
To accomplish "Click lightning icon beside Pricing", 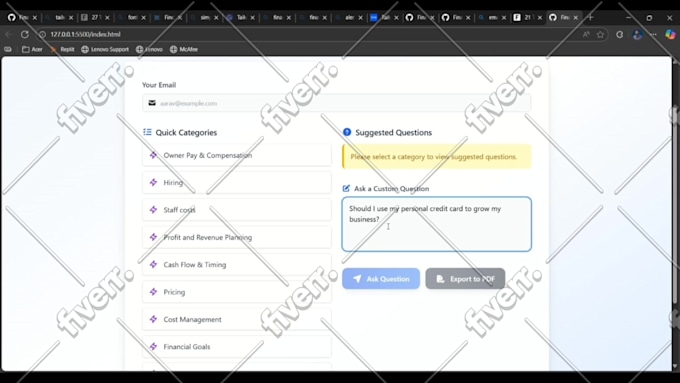I will (153, 291).
